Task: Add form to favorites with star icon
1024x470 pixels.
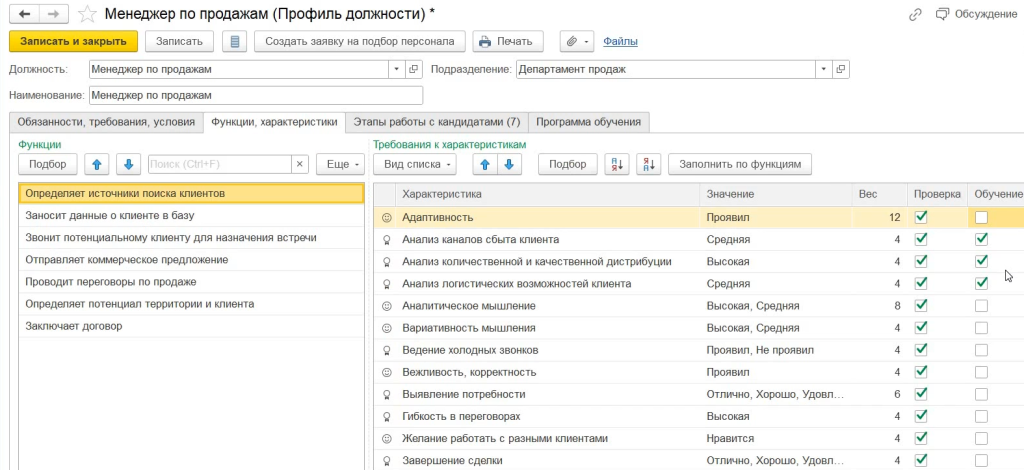Action: coord(88,14)
